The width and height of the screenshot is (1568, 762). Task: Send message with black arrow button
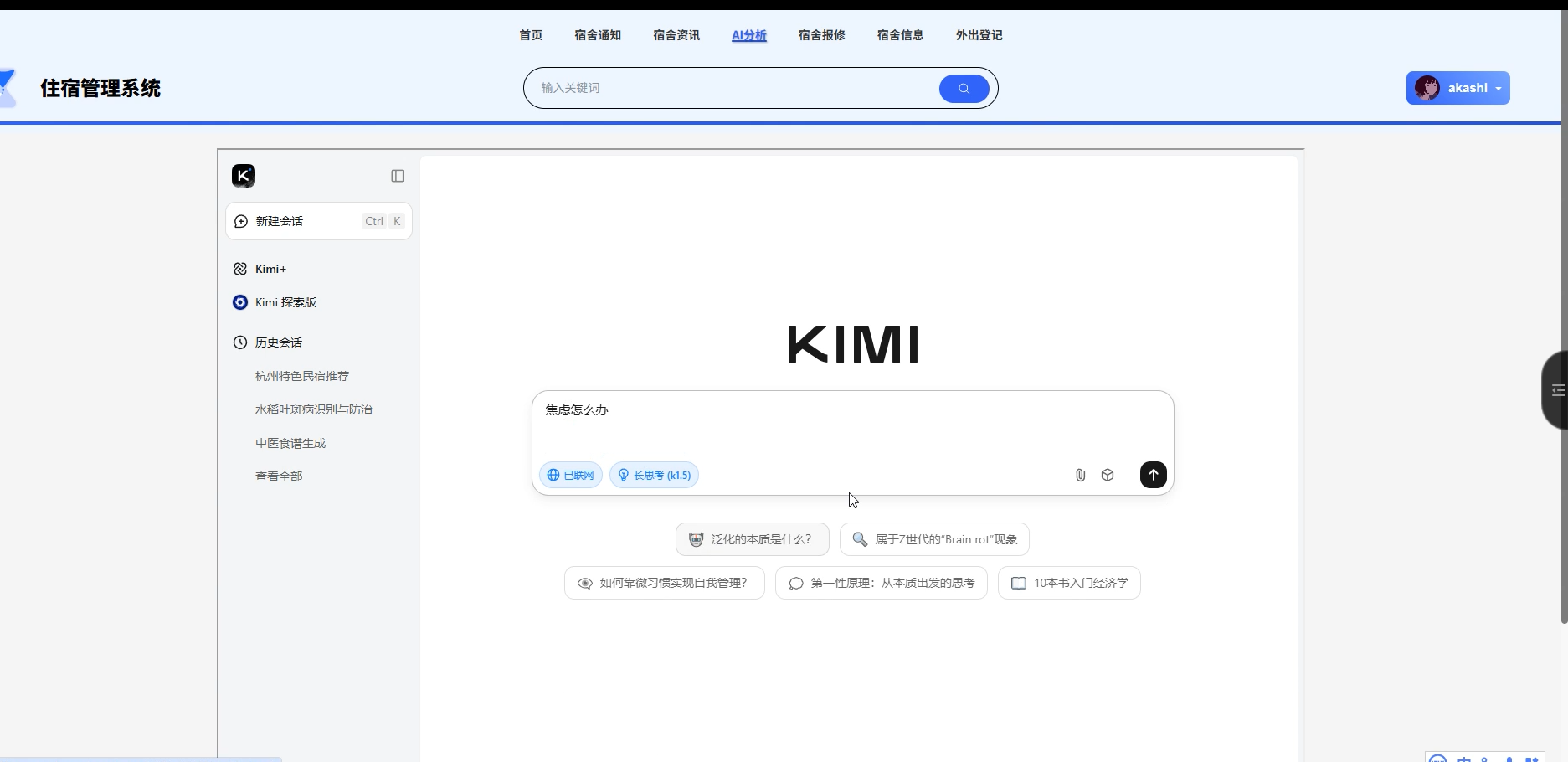coord(1154,475)
